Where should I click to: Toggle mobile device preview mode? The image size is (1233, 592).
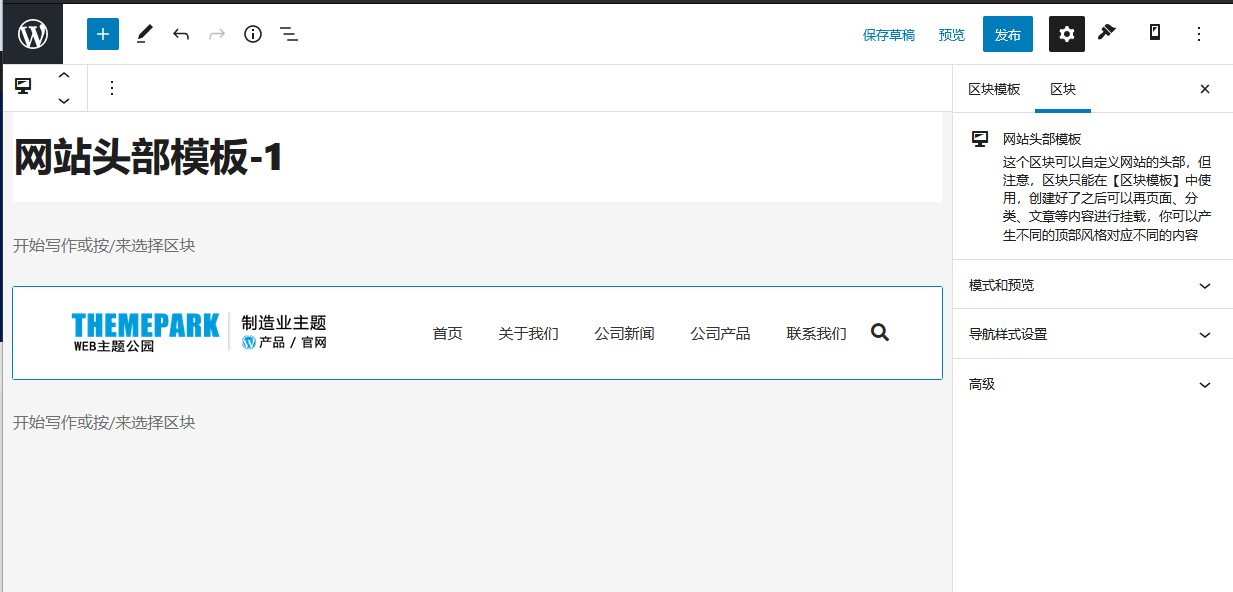pyautogui.click(x=1154, y=33)
